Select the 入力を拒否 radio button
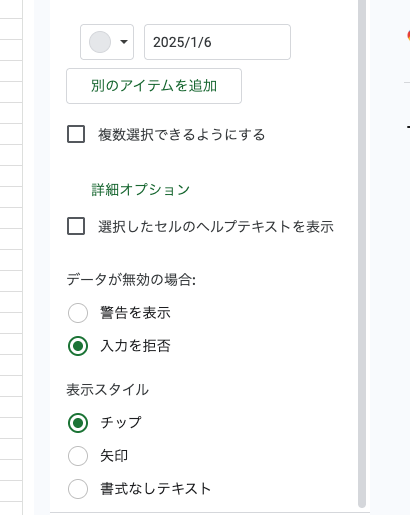This screenshot has height=515, width=410. [x=78, y=346]
